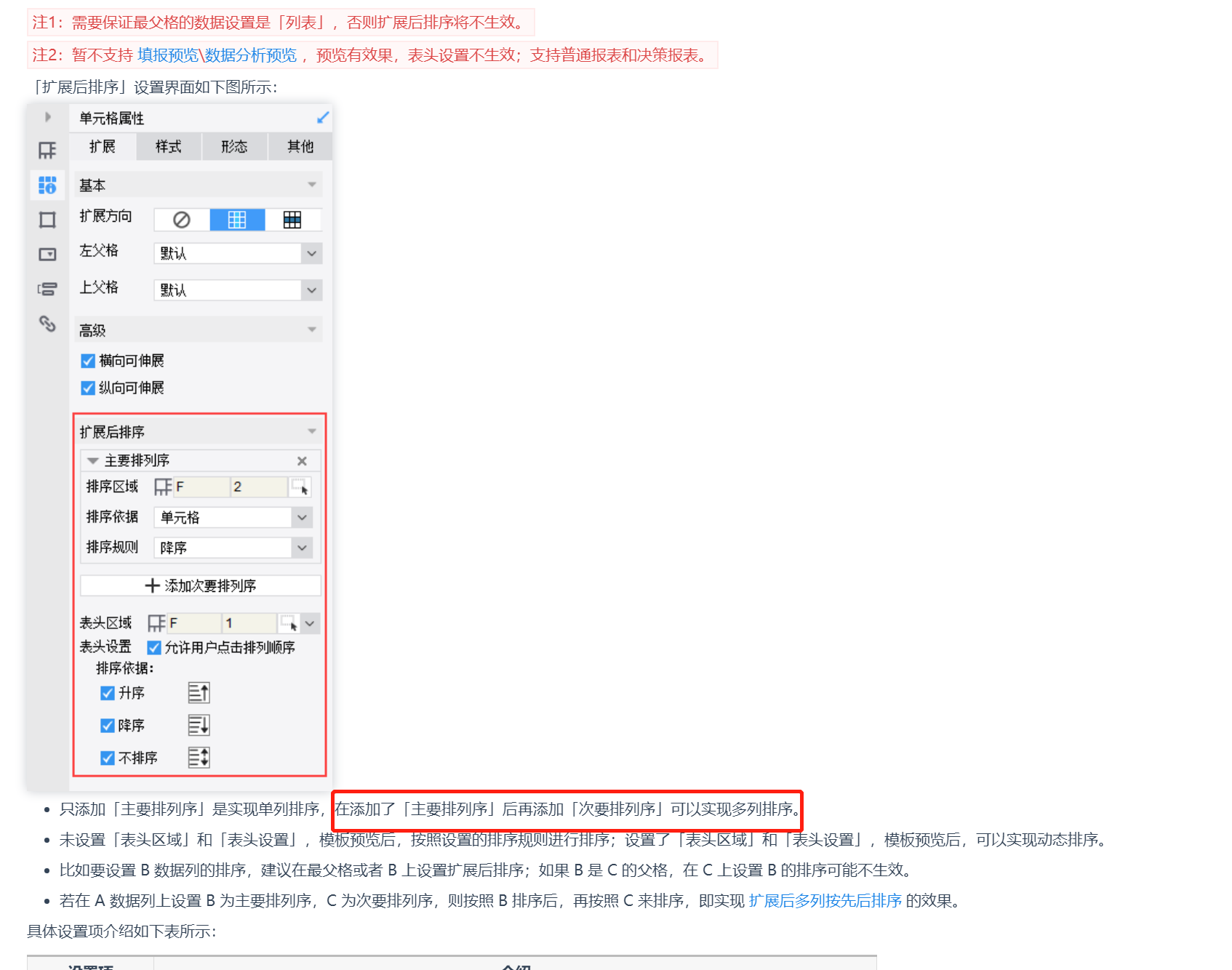The width and height of the screenshot is (1232, 970).
Task: Open the floating element sidebar icon
Action: (47, 220)
